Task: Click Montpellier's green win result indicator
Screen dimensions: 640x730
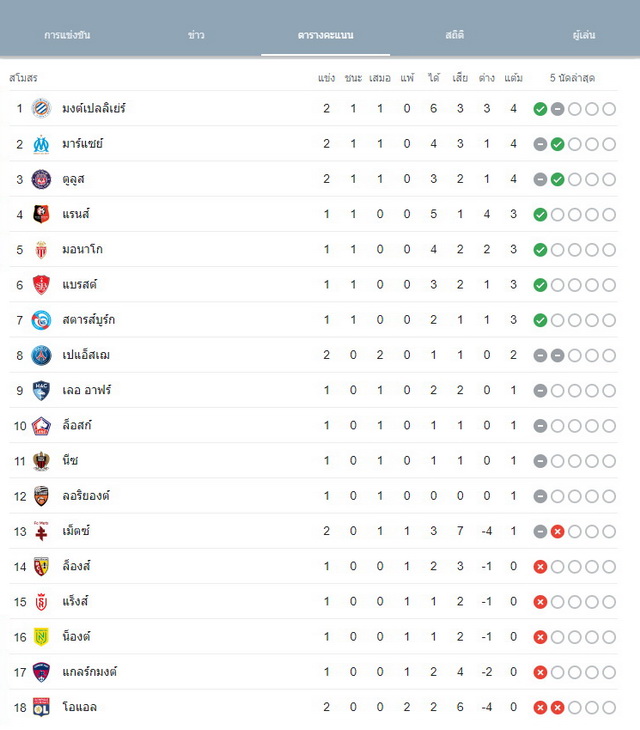Action: tap(540, 109)
